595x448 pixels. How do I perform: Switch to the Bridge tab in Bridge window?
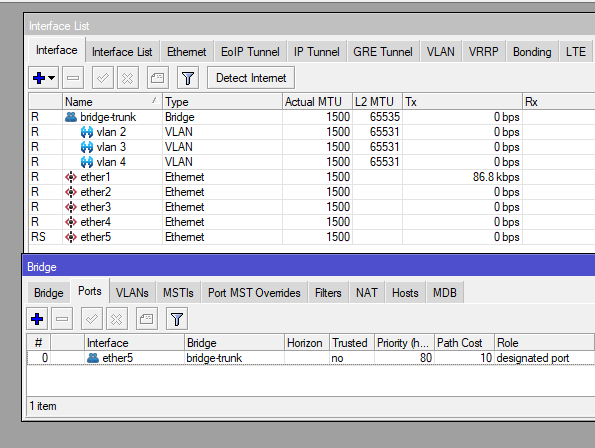click(49, 293)
